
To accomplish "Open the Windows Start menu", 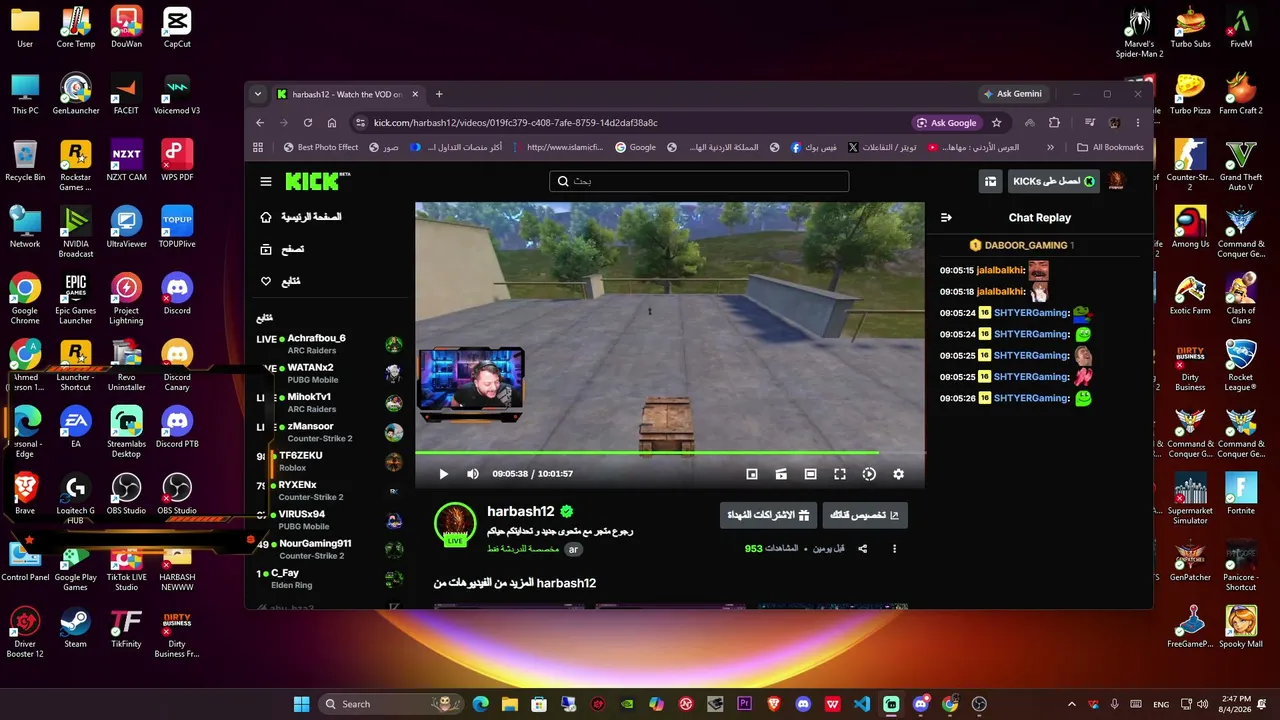I will tap(301, 704).
